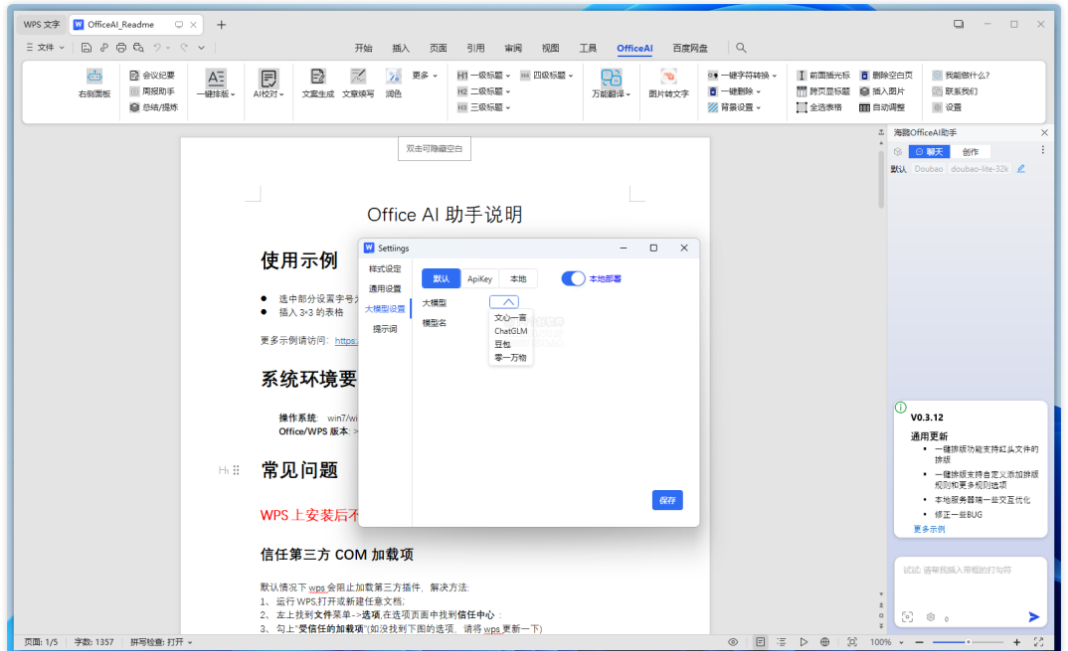Click the 图片转文字 OCR icon

point(668,78)
